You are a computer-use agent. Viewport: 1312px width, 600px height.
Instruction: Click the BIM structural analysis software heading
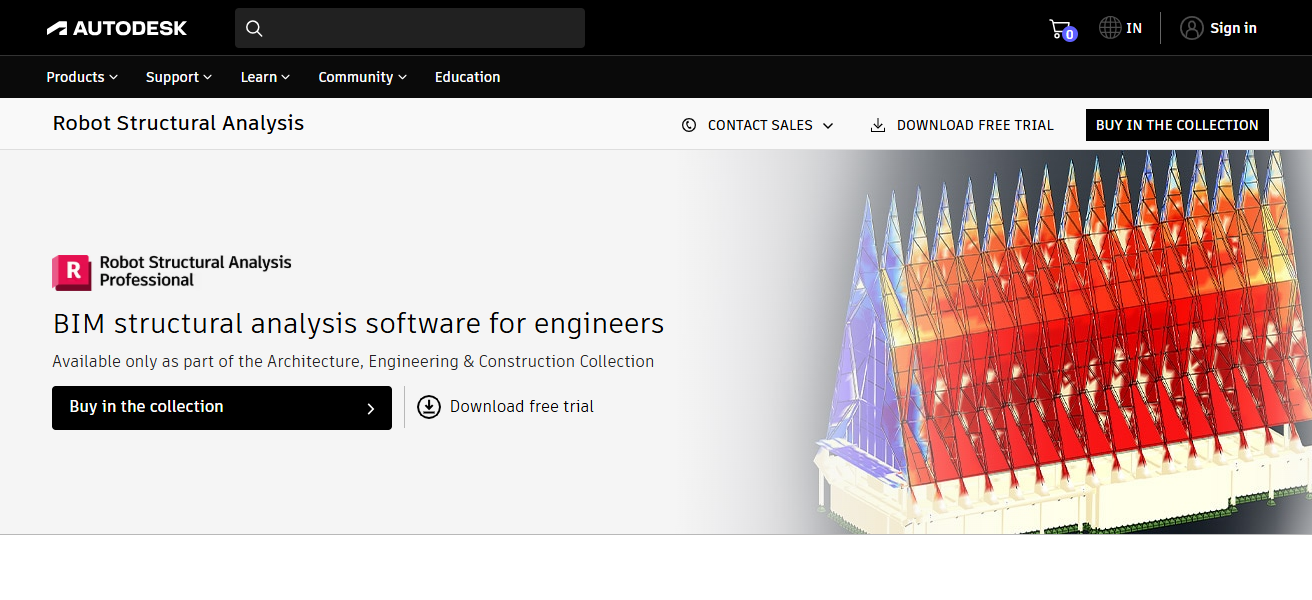pyautogui.click(x=358, y=324)
